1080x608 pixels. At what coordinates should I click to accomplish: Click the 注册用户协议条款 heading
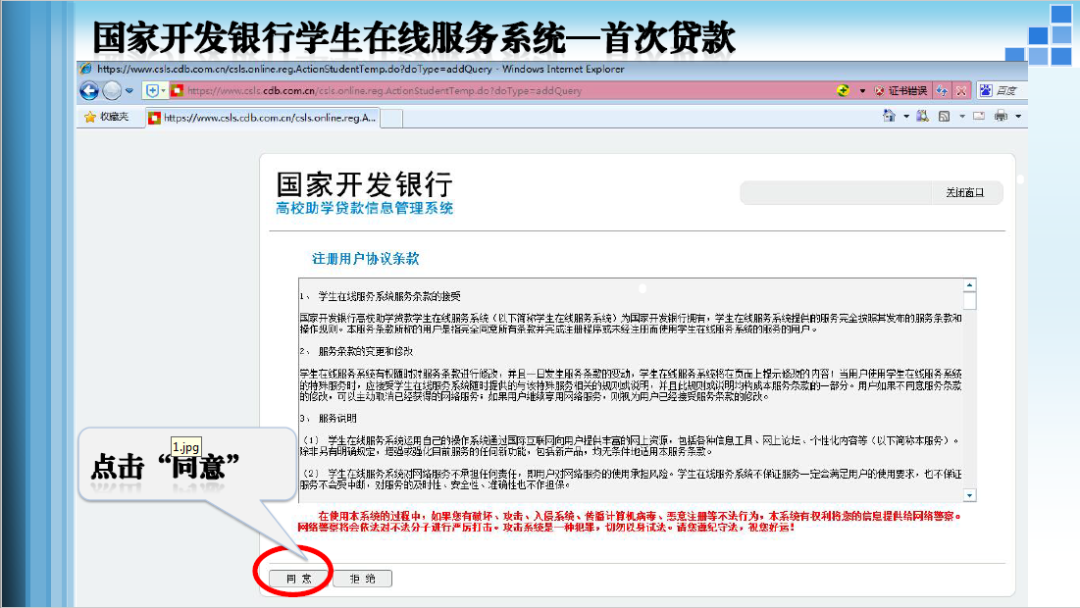366,259
